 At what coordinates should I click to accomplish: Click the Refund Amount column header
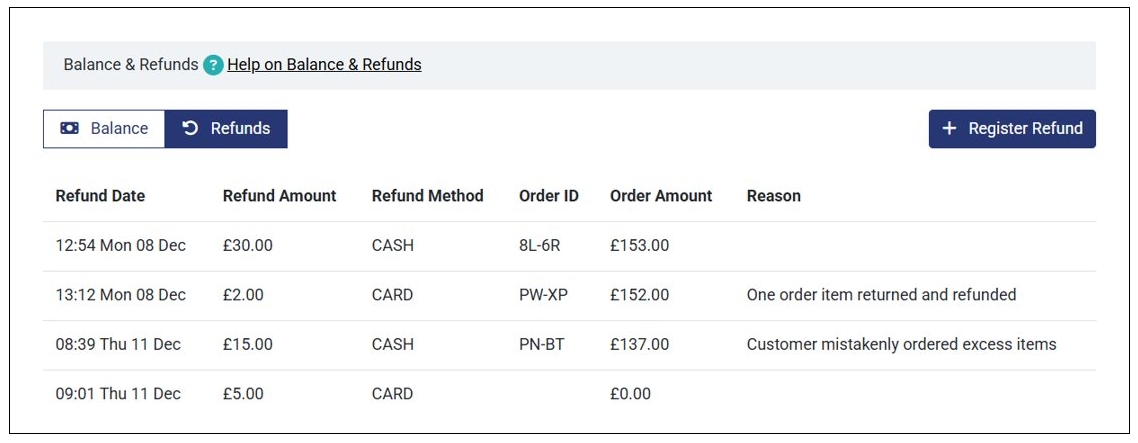click(279, 196)
